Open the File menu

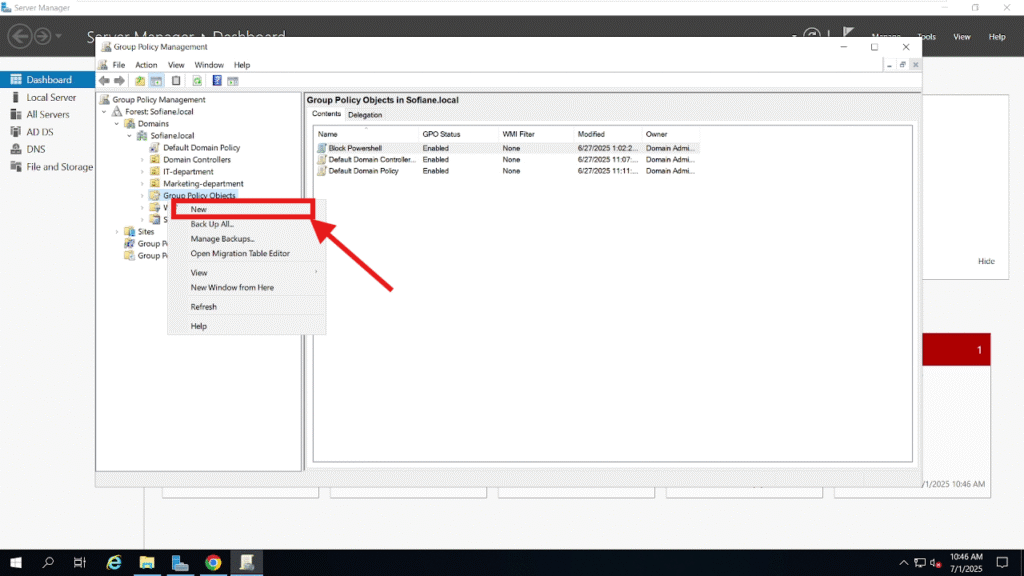[x=118, y=65]
